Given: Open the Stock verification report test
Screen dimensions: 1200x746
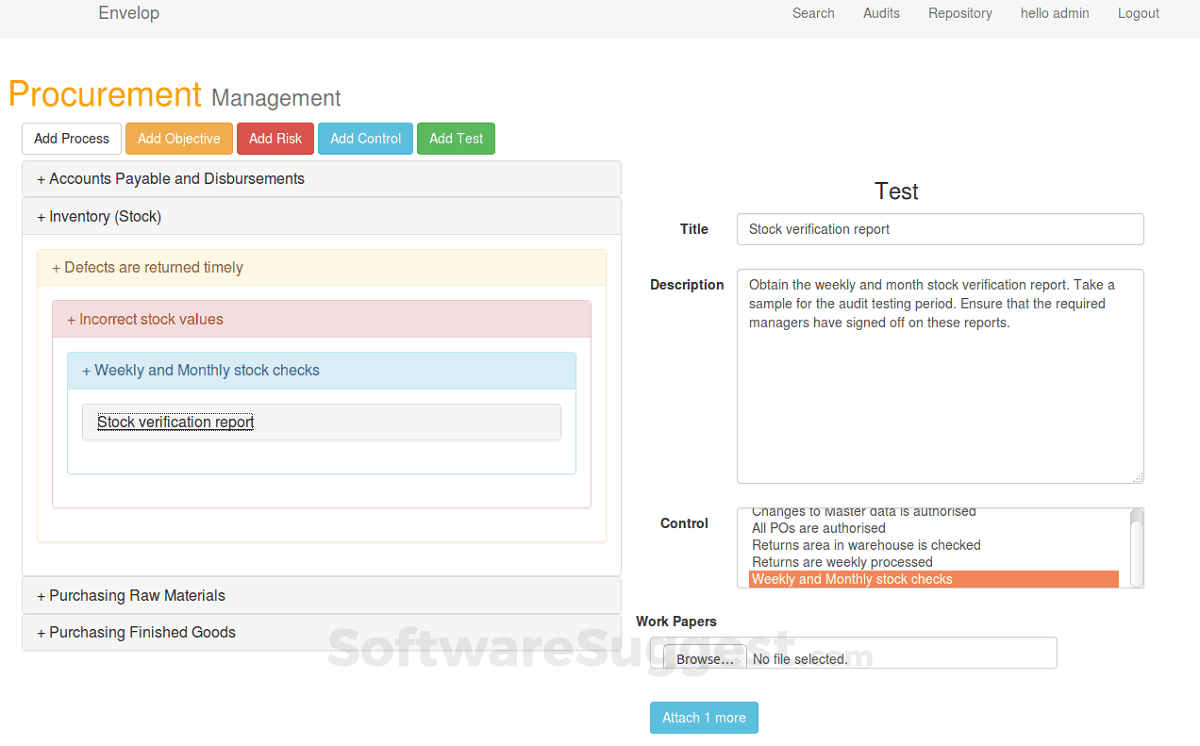Looking at the screenshot, I should coord(174,421).
